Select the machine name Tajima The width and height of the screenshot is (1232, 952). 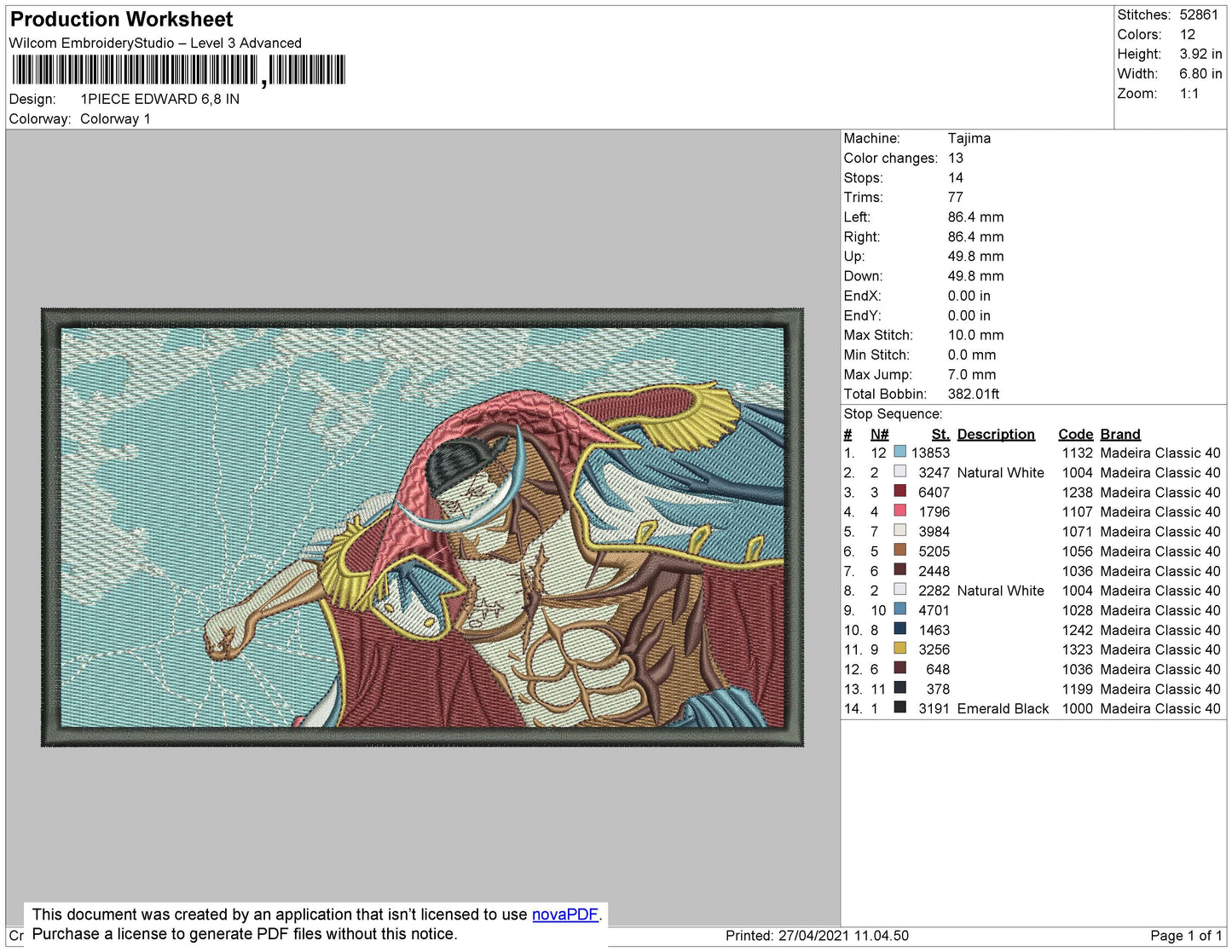point(969,138)
